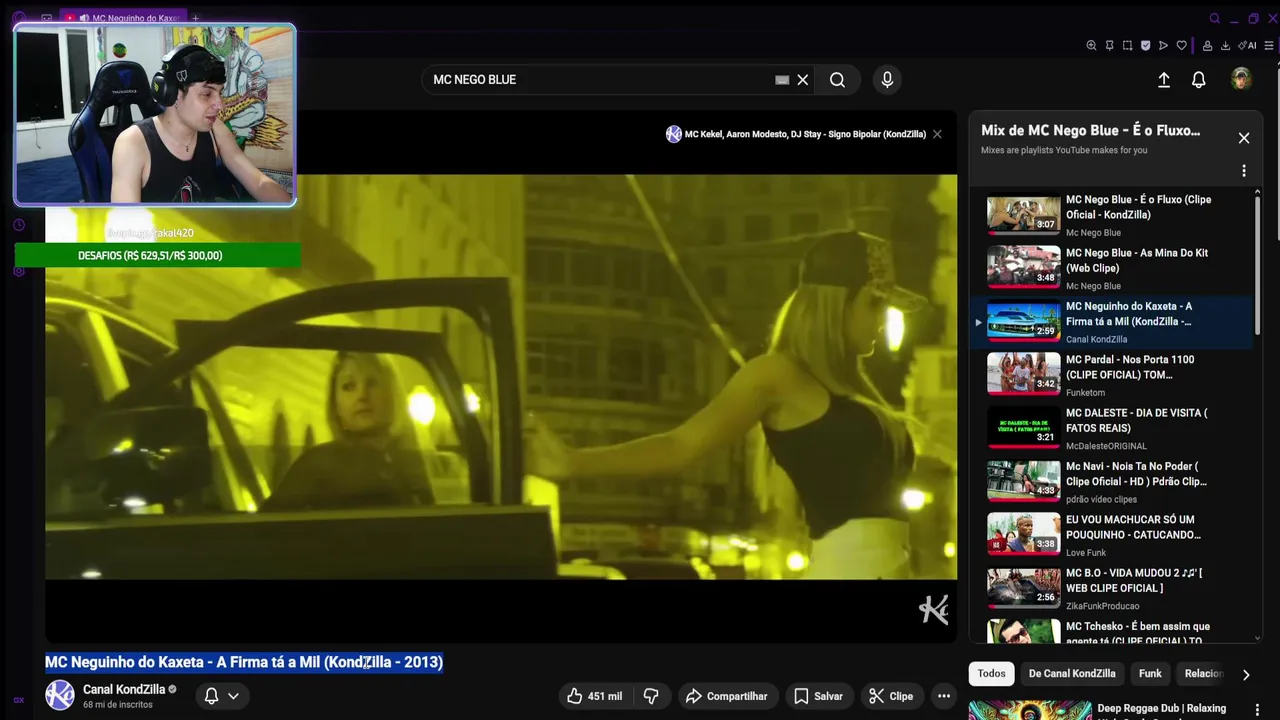
Task: Open the YouTube account avatar
Action: click(1241, 80)
